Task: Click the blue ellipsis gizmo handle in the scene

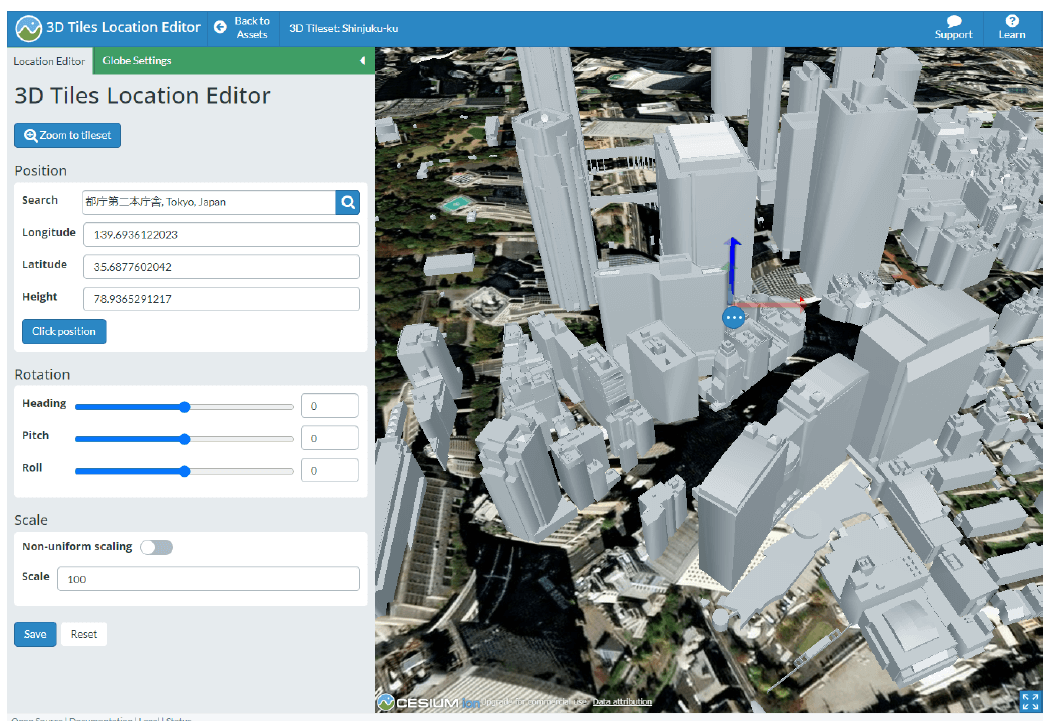Action: tap(733, 317)
